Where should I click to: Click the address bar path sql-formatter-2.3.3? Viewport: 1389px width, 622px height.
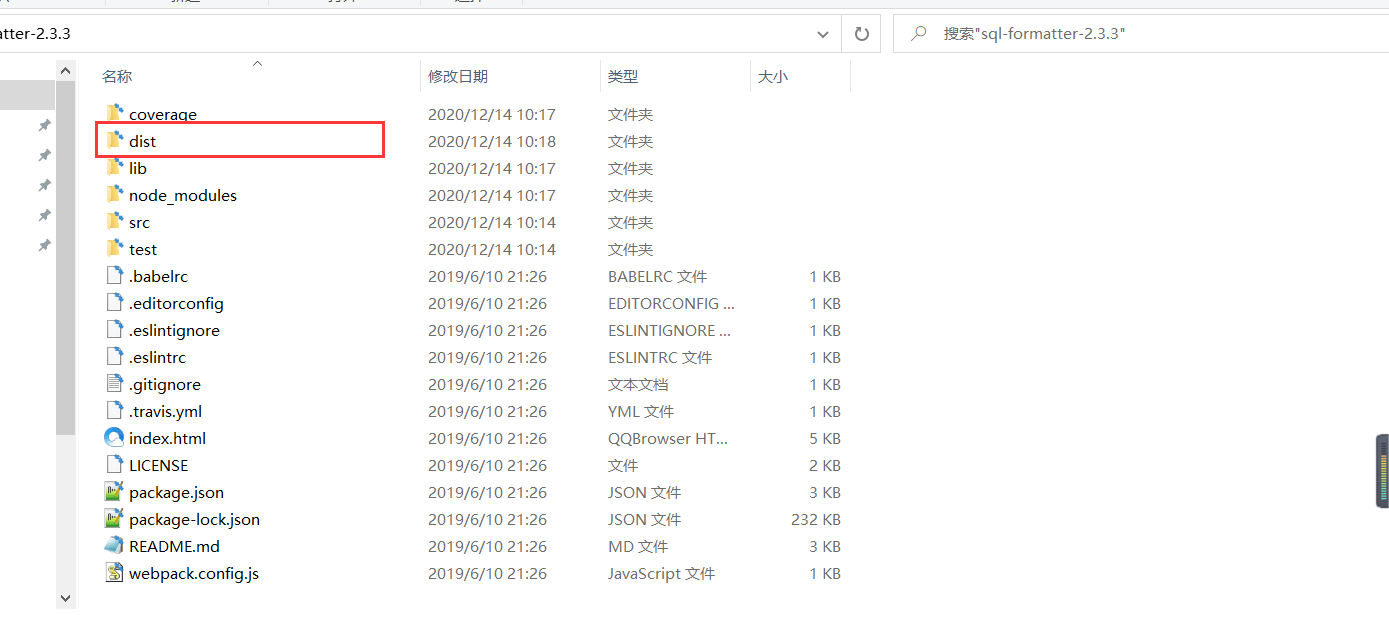pos(35,34)
